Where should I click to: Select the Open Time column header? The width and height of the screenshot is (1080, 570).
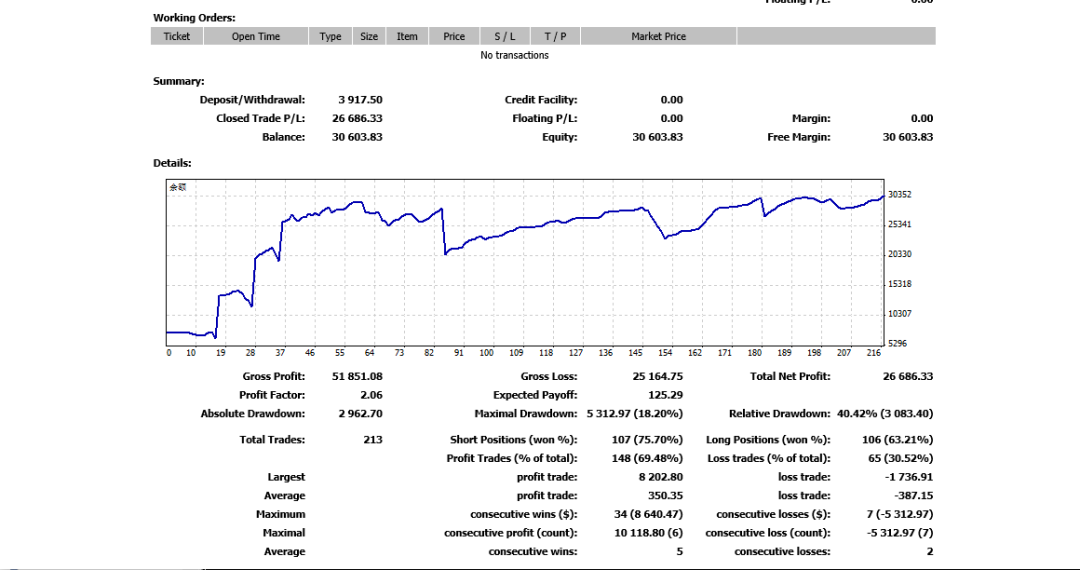pyautogui.click(x=256, y=36)
